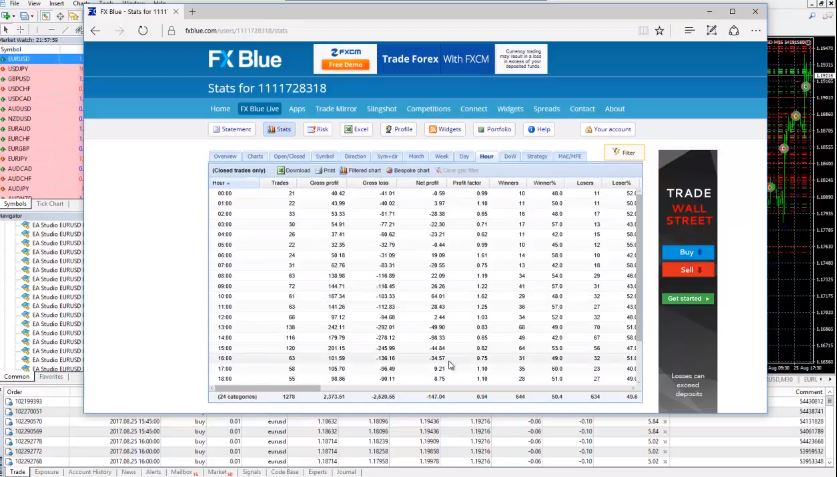Open the Stats page button
This screenshot has width=837, height=477.
279,129
